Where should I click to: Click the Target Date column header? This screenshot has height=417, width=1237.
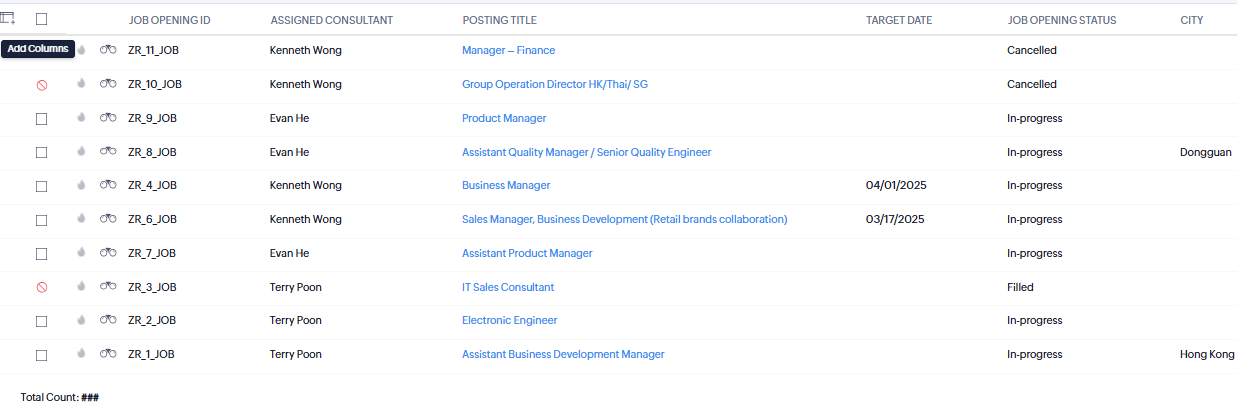[899, 20]
